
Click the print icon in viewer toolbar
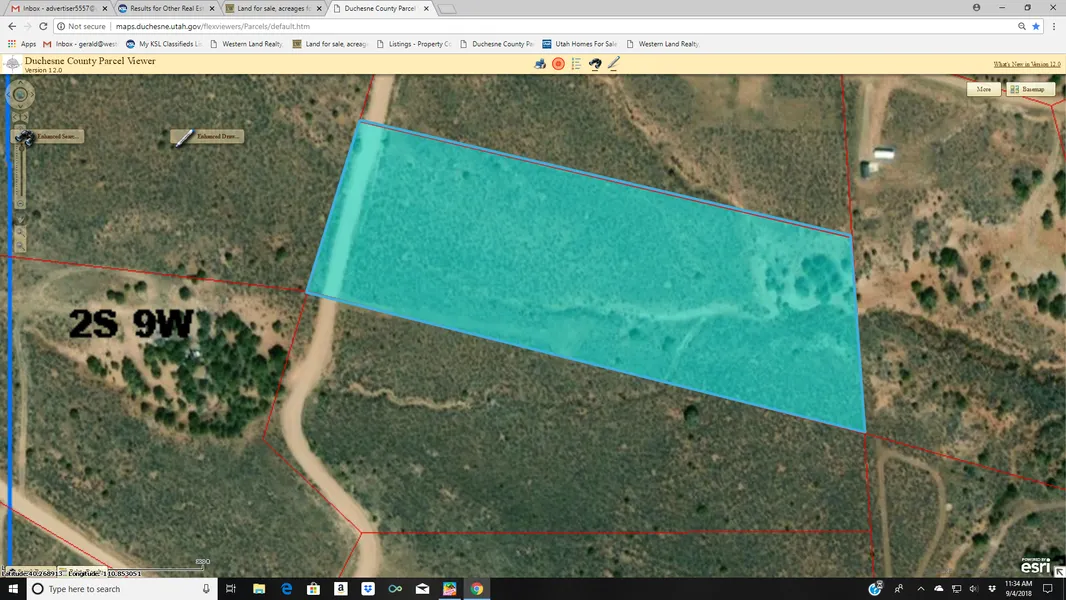pyautogui.click(x=540, y=64)
